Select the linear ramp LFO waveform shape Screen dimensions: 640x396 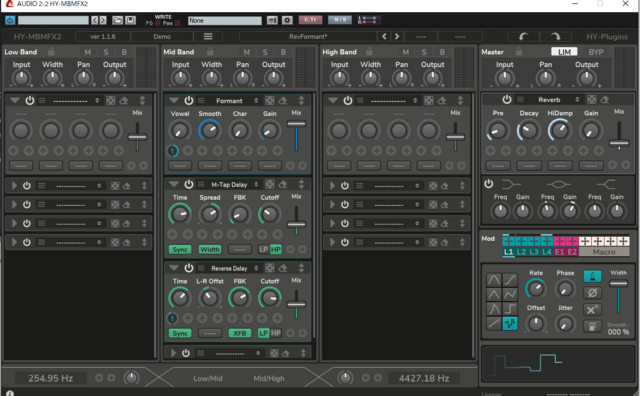click(x=493, y=323)
